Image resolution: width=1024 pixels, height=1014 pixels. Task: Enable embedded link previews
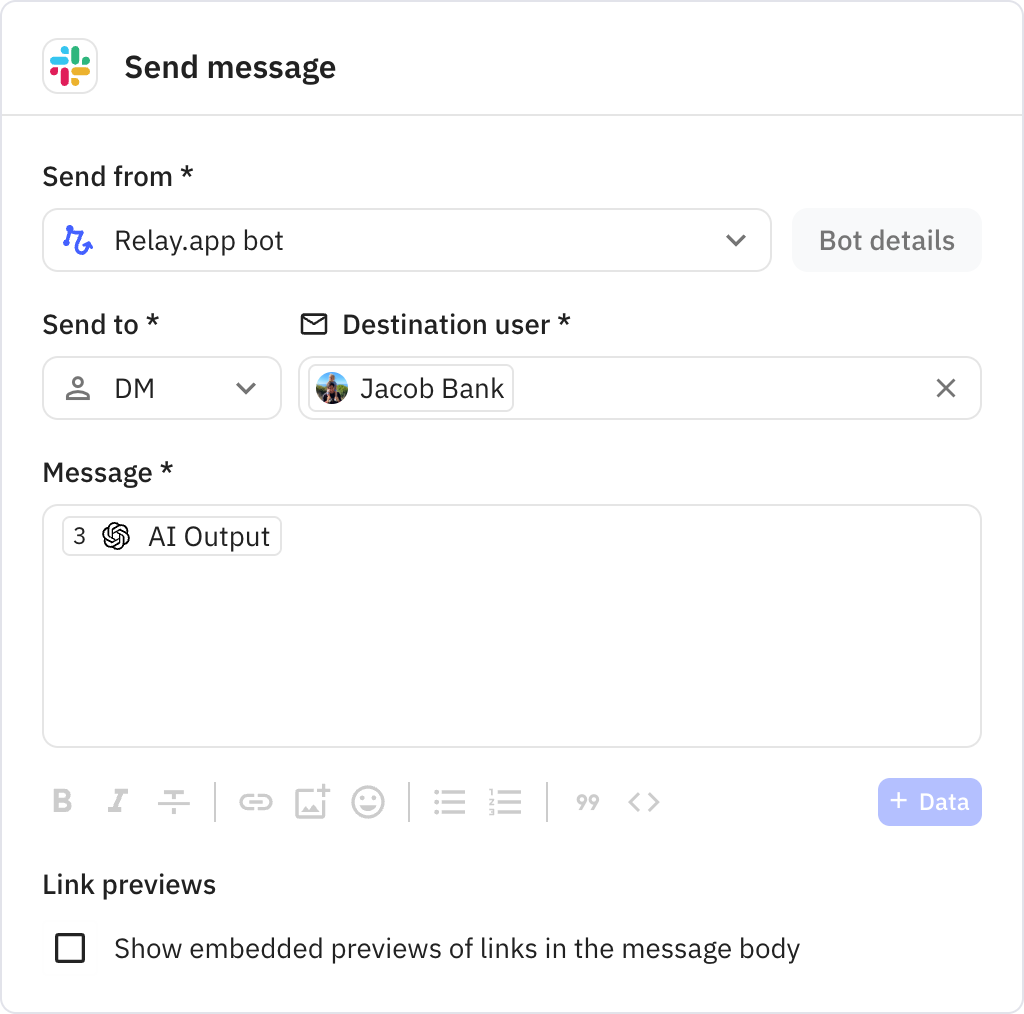(69, 948)
